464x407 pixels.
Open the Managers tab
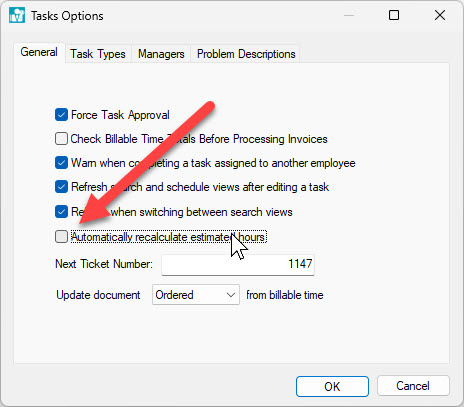coord(161,54)
